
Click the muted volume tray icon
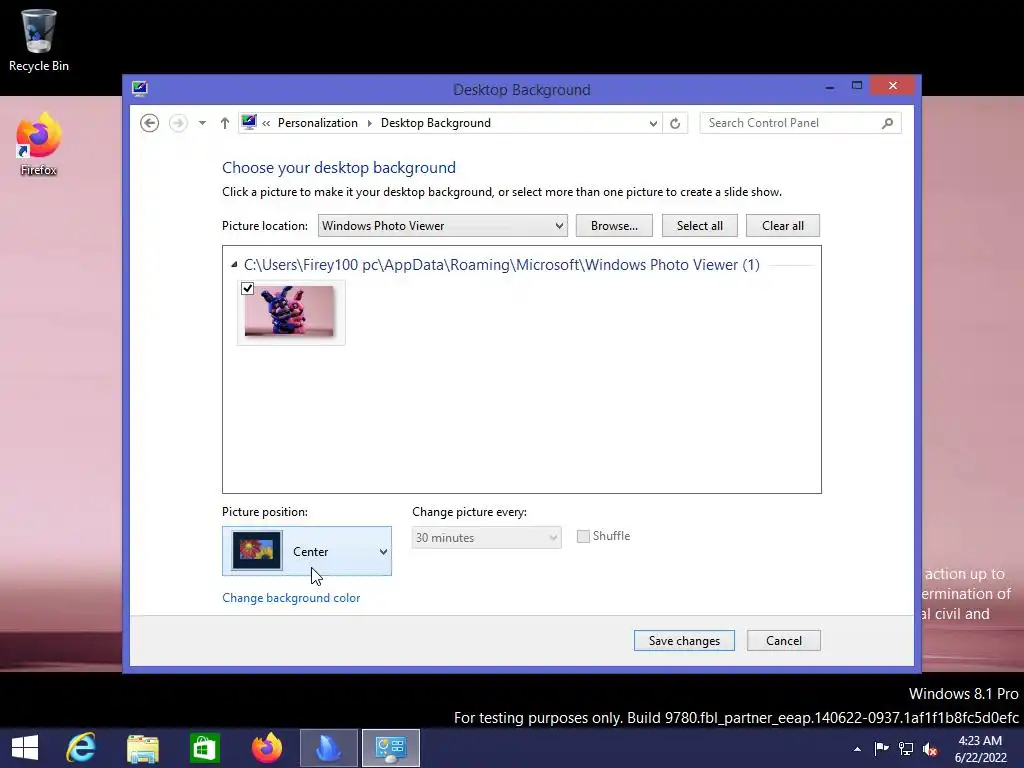(930, 748)
